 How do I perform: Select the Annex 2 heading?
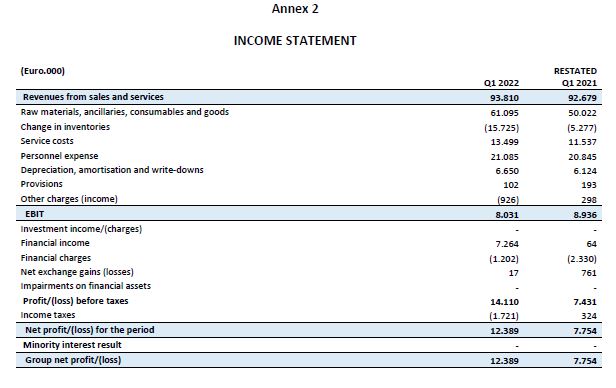coord(295,9)
